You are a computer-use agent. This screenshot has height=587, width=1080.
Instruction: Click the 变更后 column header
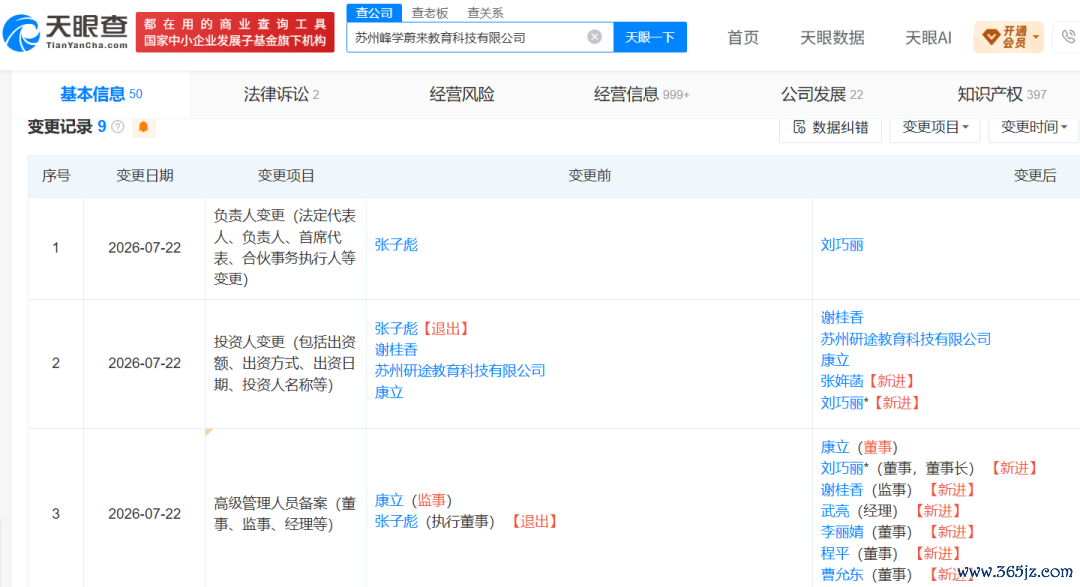click(1035, 176)
